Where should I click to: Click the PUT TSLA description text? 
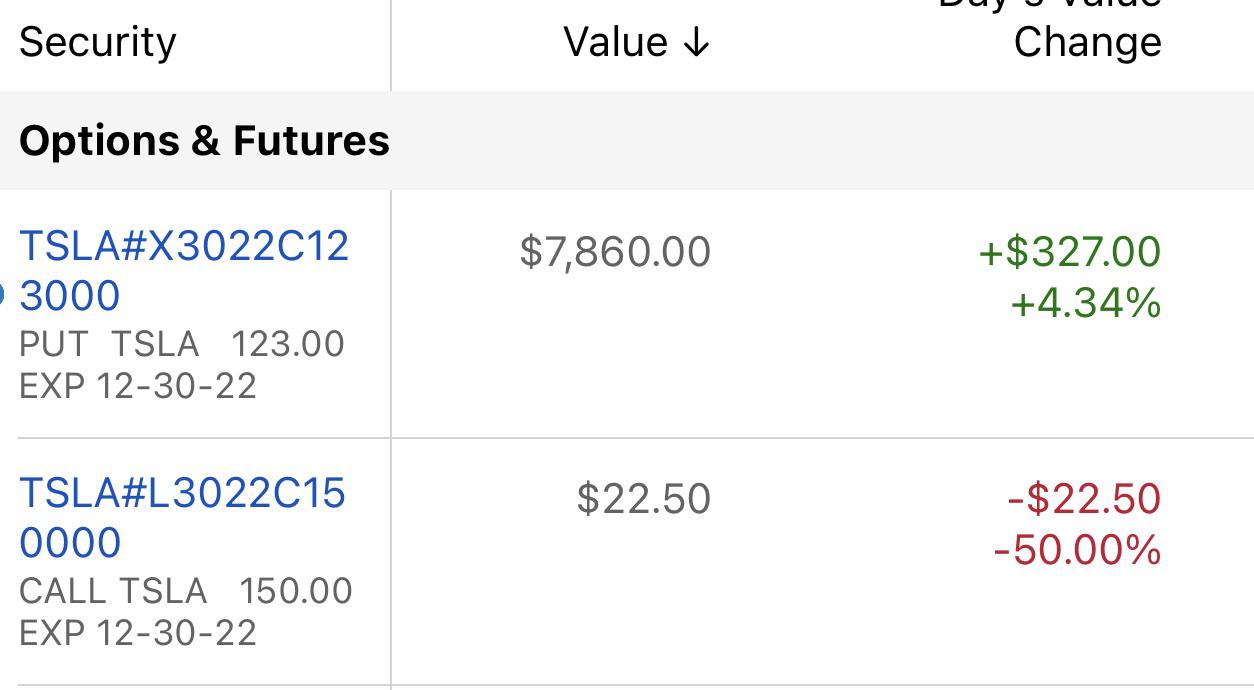click(108, 344)
